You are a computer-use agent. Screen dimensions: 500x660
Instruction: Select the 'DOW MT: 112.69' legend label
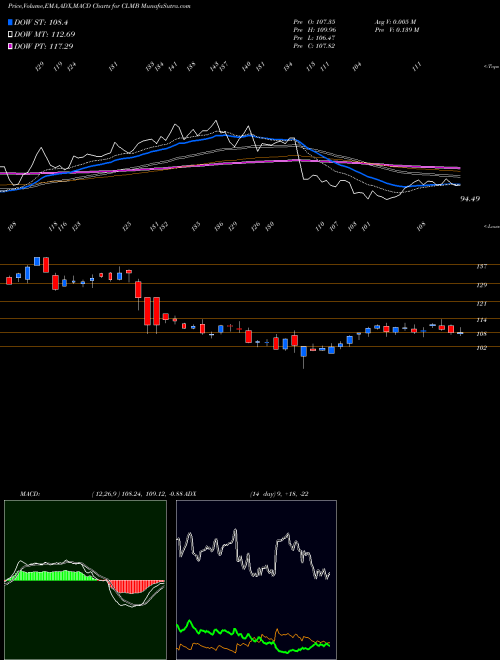45,35
